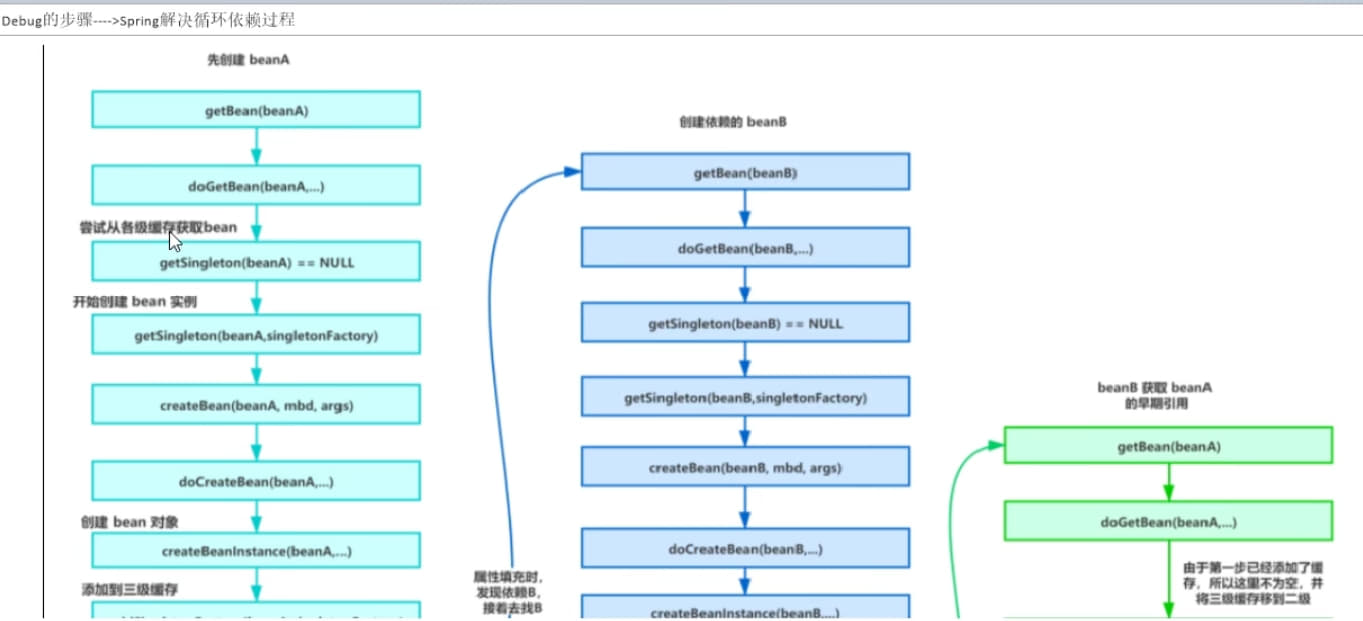Select the green doGetBean(beanA,...) box
1363x621 pixels.
tap(1168, 521)
